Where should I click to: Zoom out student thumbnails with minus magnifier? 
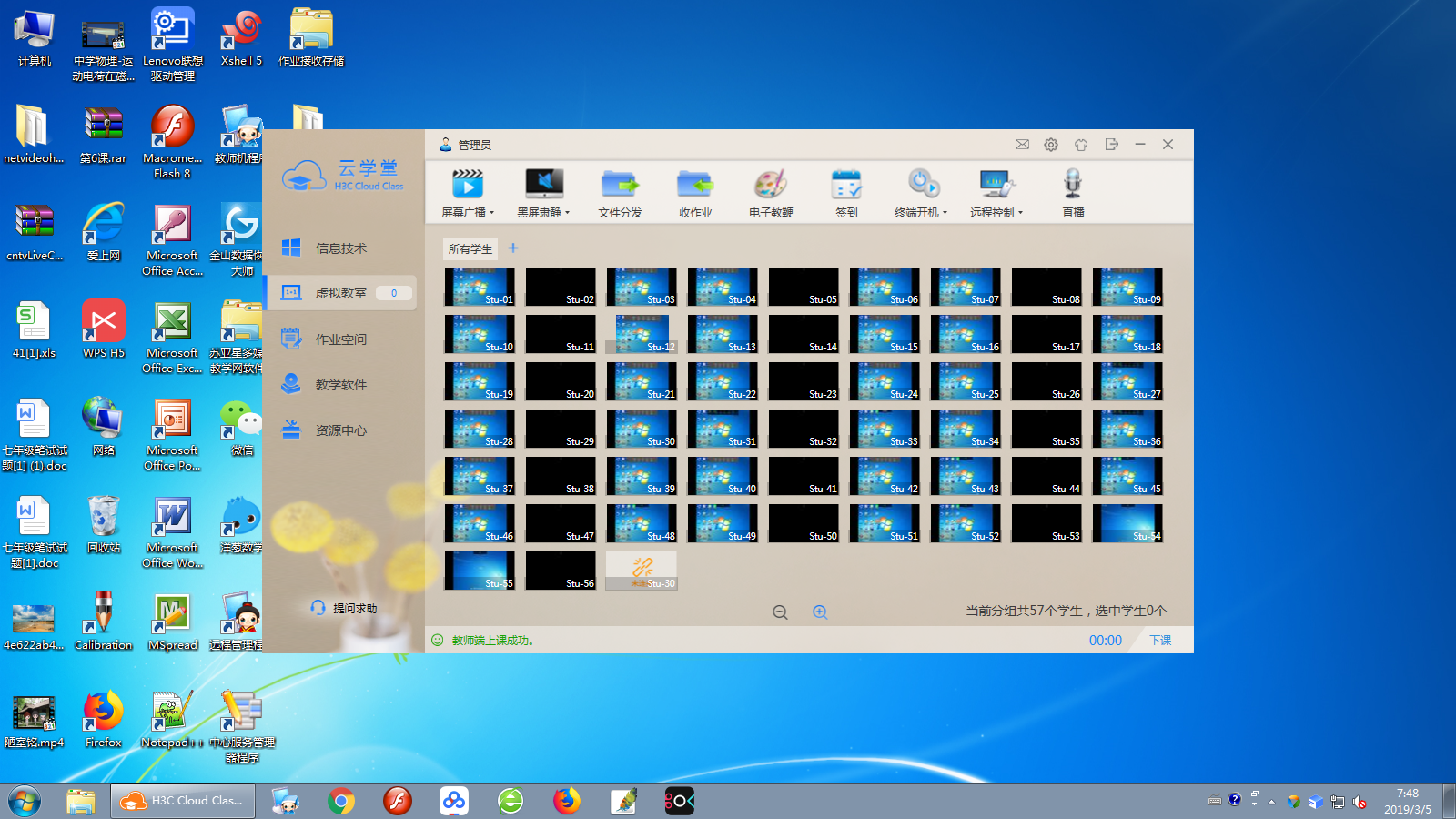[780, 612]
